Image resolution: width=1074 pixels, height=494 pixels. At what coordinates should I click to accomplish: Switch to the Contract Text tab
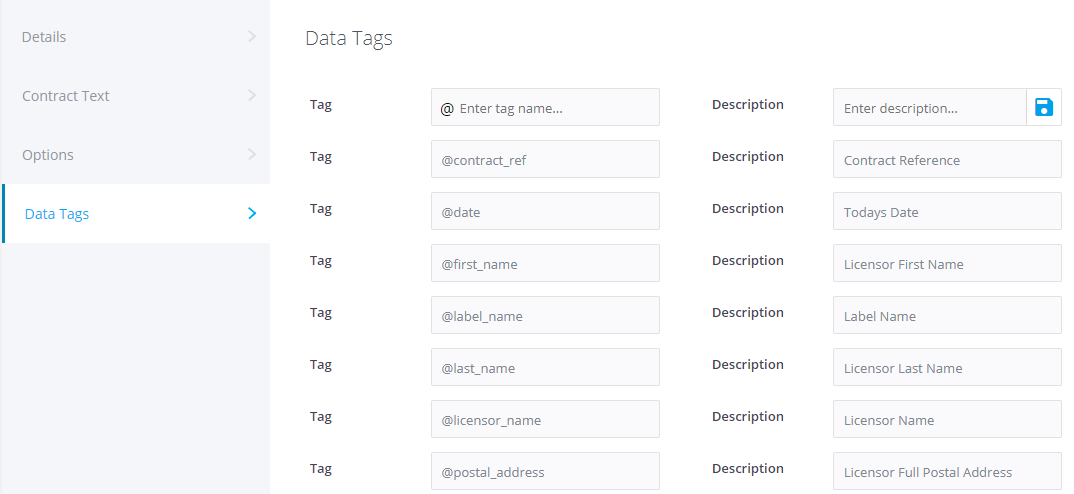click(x=66, y=96)
